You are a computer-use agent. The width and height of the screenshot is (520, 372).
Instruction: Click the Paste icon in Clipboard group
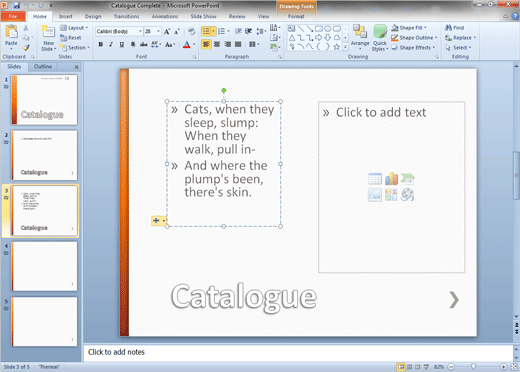click(11, 32)
